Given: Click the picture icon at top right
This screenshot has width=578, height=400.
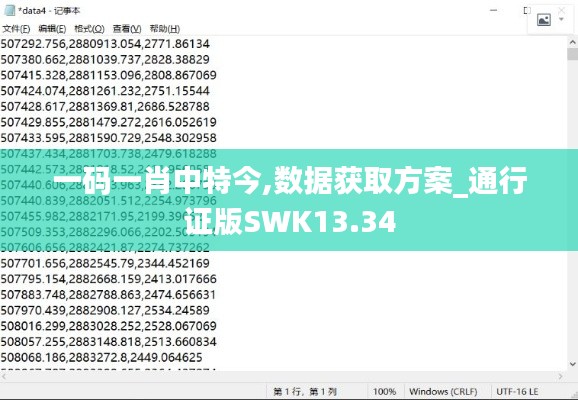Looking at the screenshot, I should tap(544, 20).
